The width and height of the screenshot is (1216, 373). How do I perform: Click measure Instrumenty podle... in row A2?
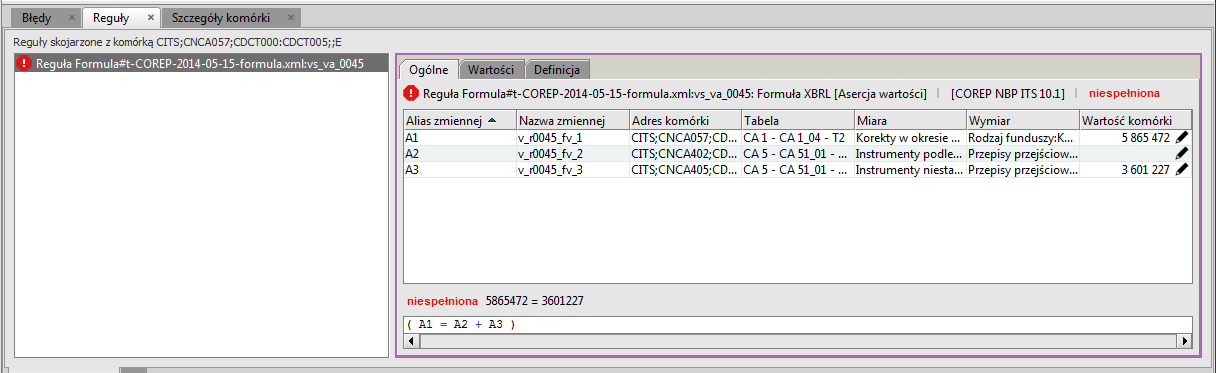pyautogui.click(x=910, y=154)
